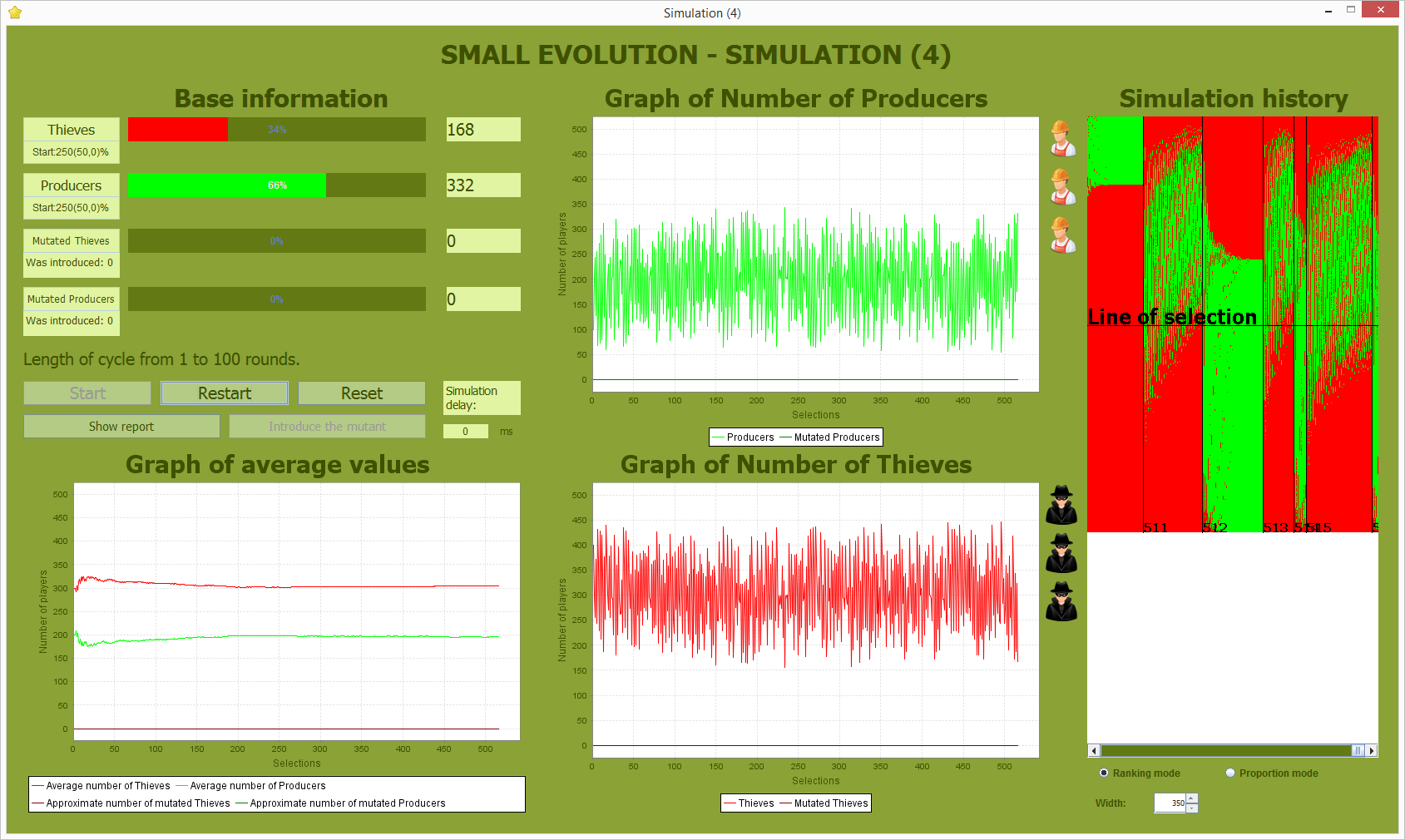Click the Width value field
1405x840 pixels.
1170,803
